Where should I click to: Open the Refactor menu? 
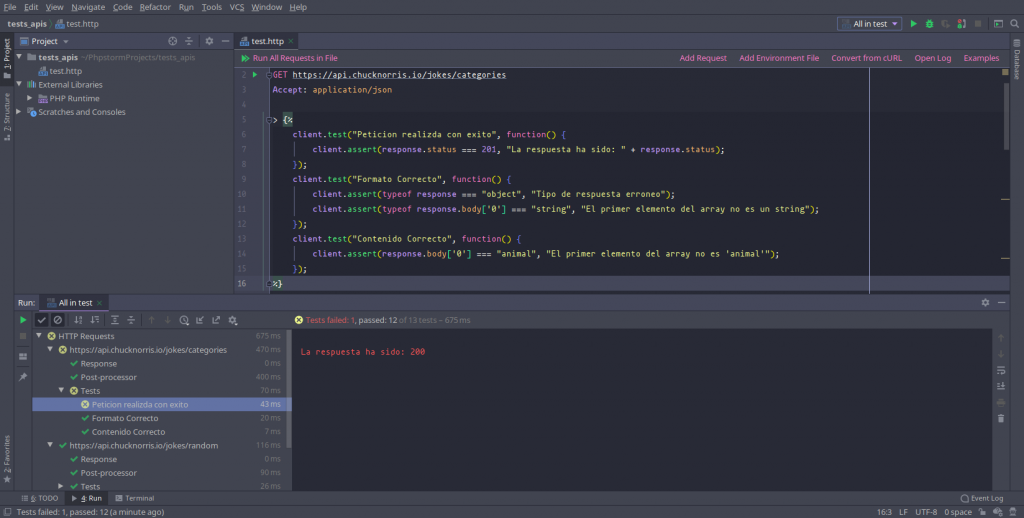coord(155,7)
